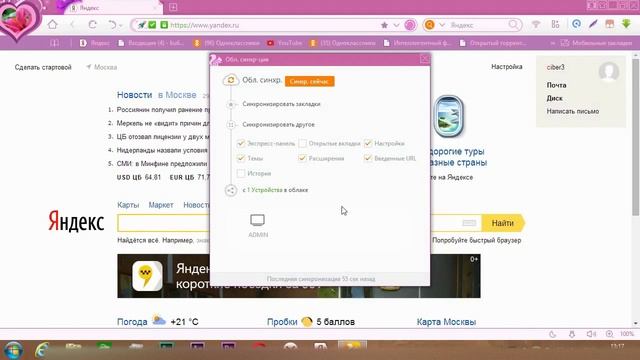Click the Найти search button
Screen dimensions: 640x360
(503, 223)
